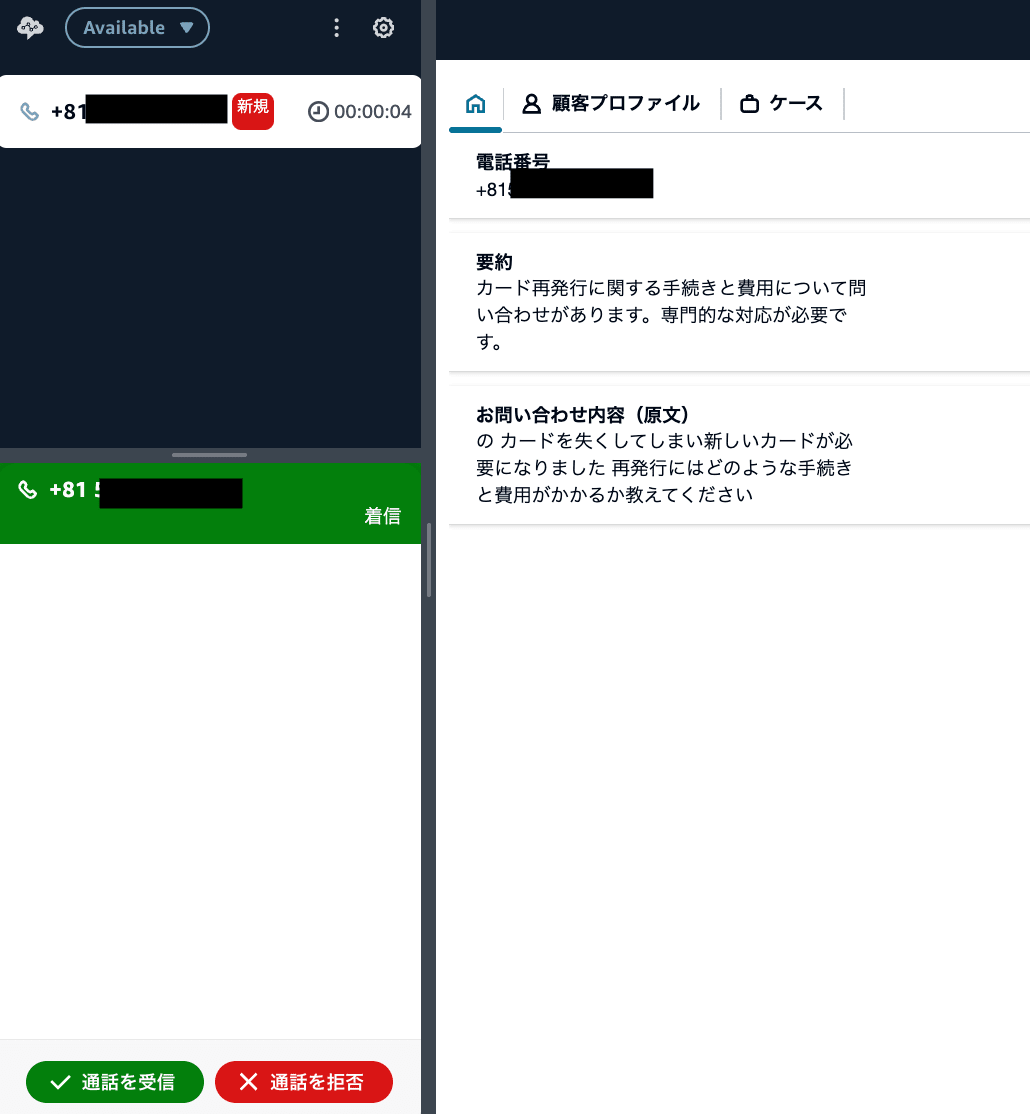
Task: Click the briefcase icon on ケース tab
Action: coord(749,104)
